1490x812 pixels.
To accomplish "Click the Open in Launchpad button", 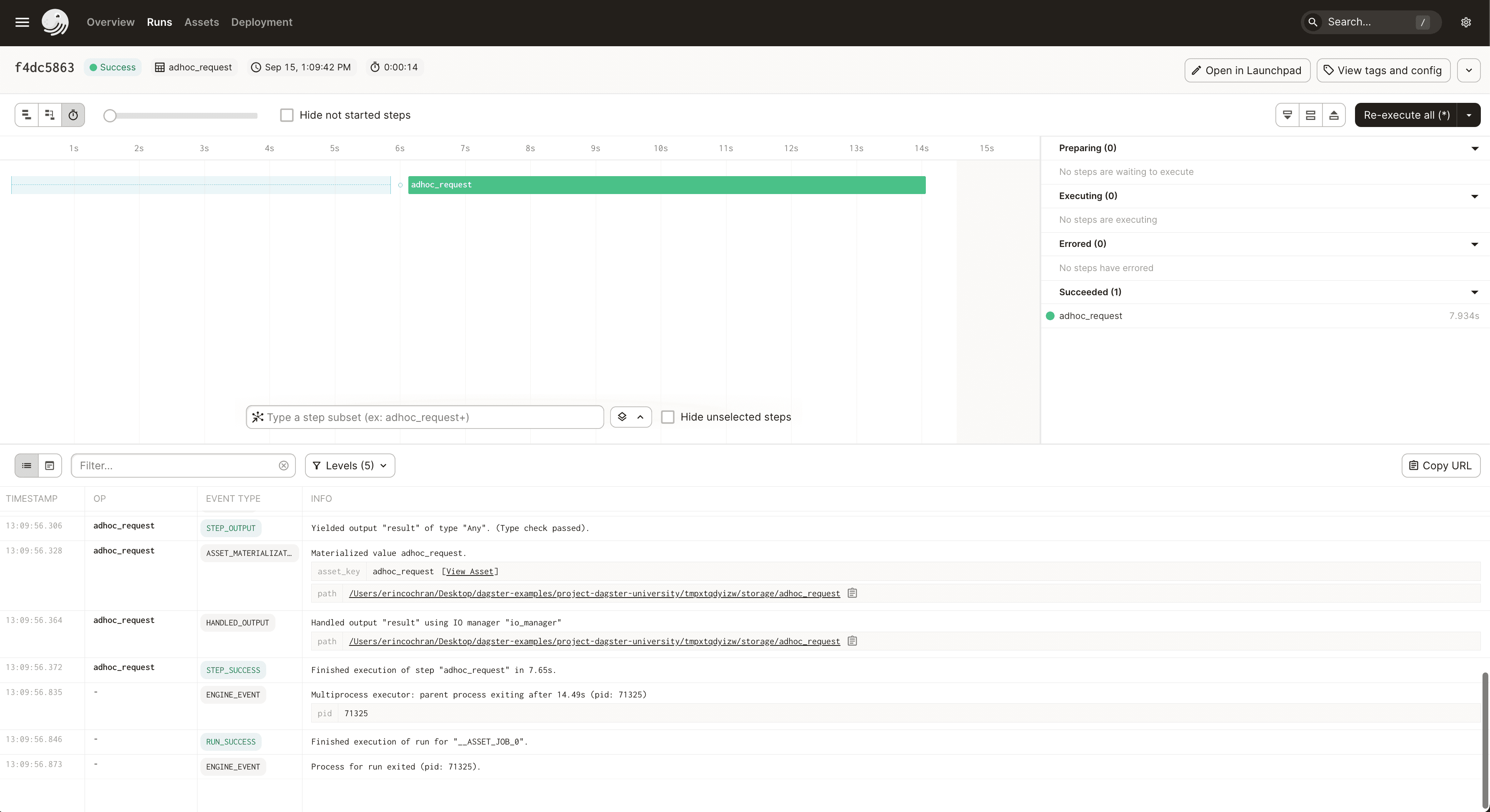I will pyautogui.click(x=1247, y=70).
